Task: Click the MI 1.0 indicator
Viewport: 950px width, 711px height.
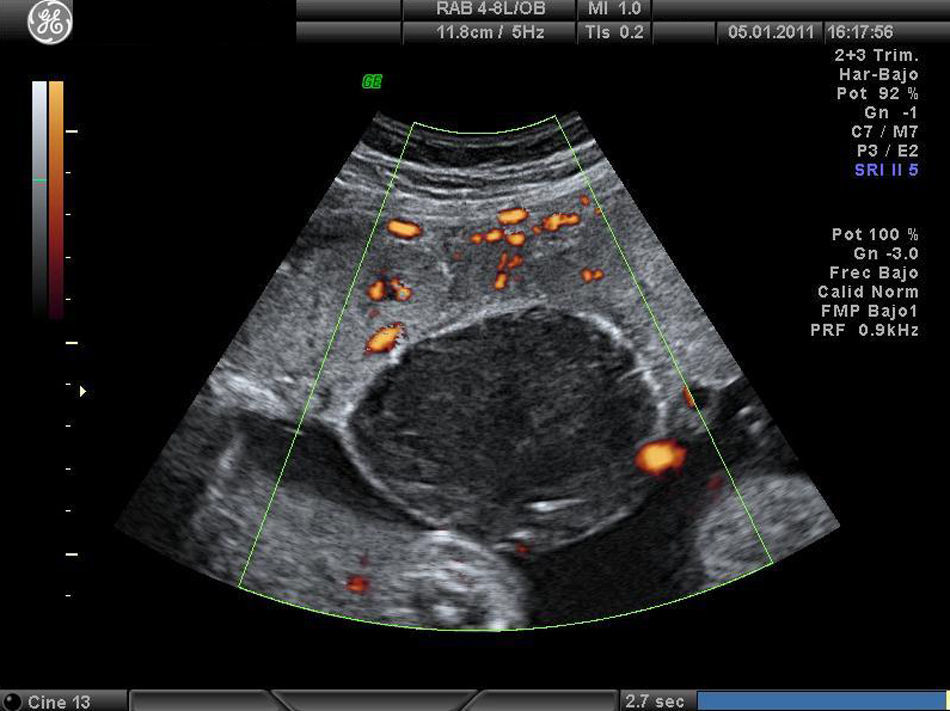Action: [x=613, y=9]
